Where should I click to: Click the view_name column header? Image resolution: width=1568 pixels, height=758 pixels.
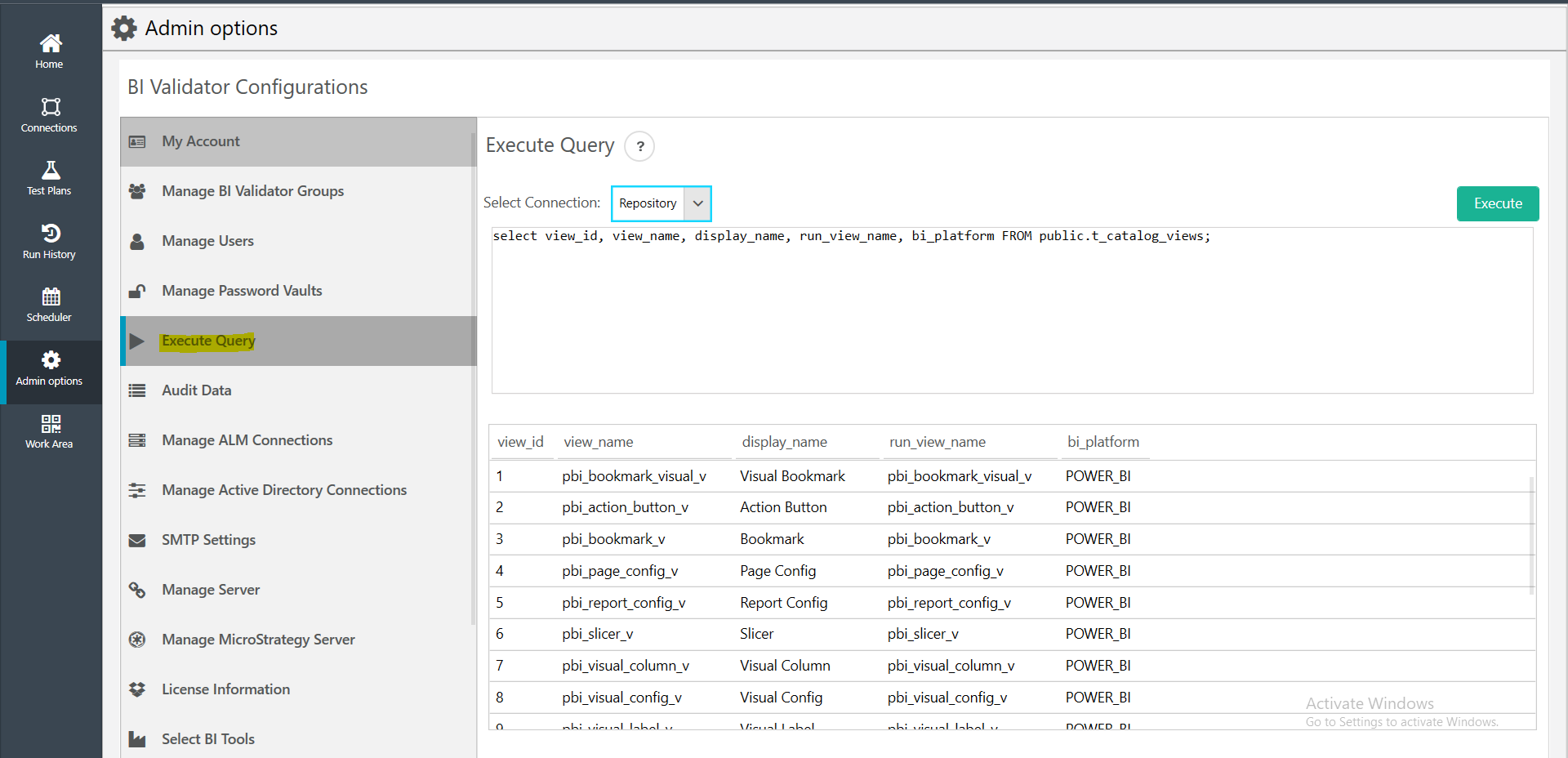599,442
